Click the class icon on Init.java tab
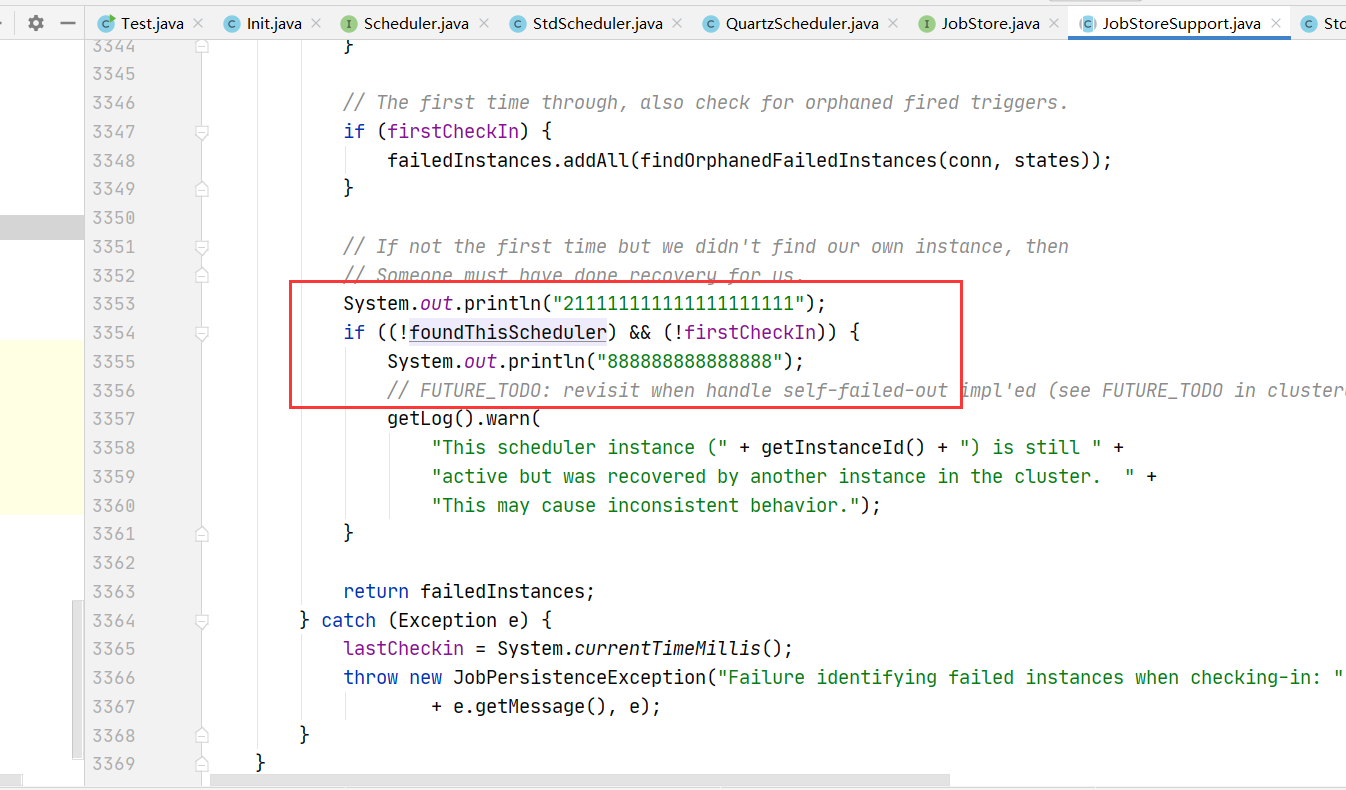The image size is (1346, 790). (x=231, y=23)
